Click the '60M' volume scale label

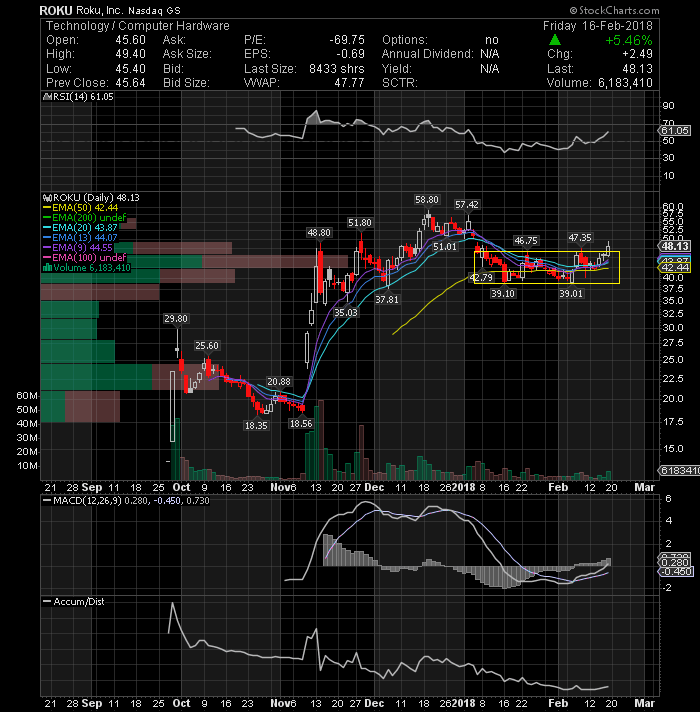point(27,396)
